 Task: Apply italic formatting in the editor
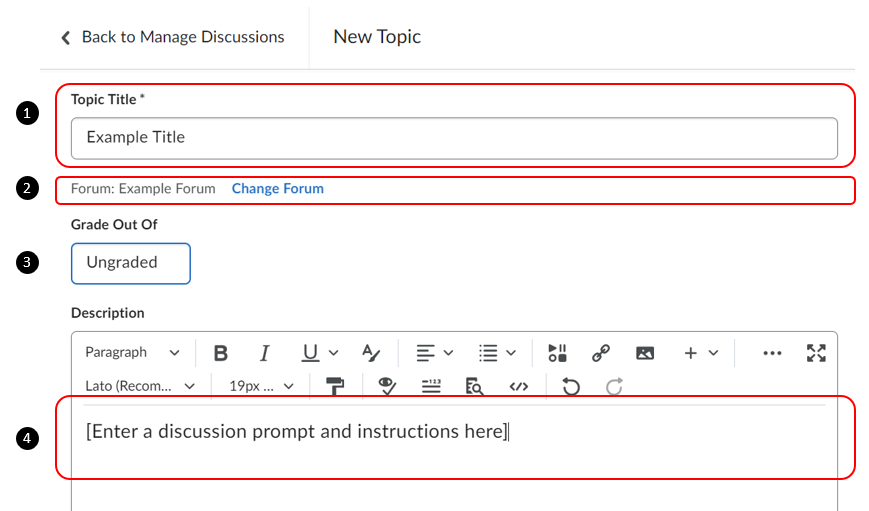tap(265, 353)
